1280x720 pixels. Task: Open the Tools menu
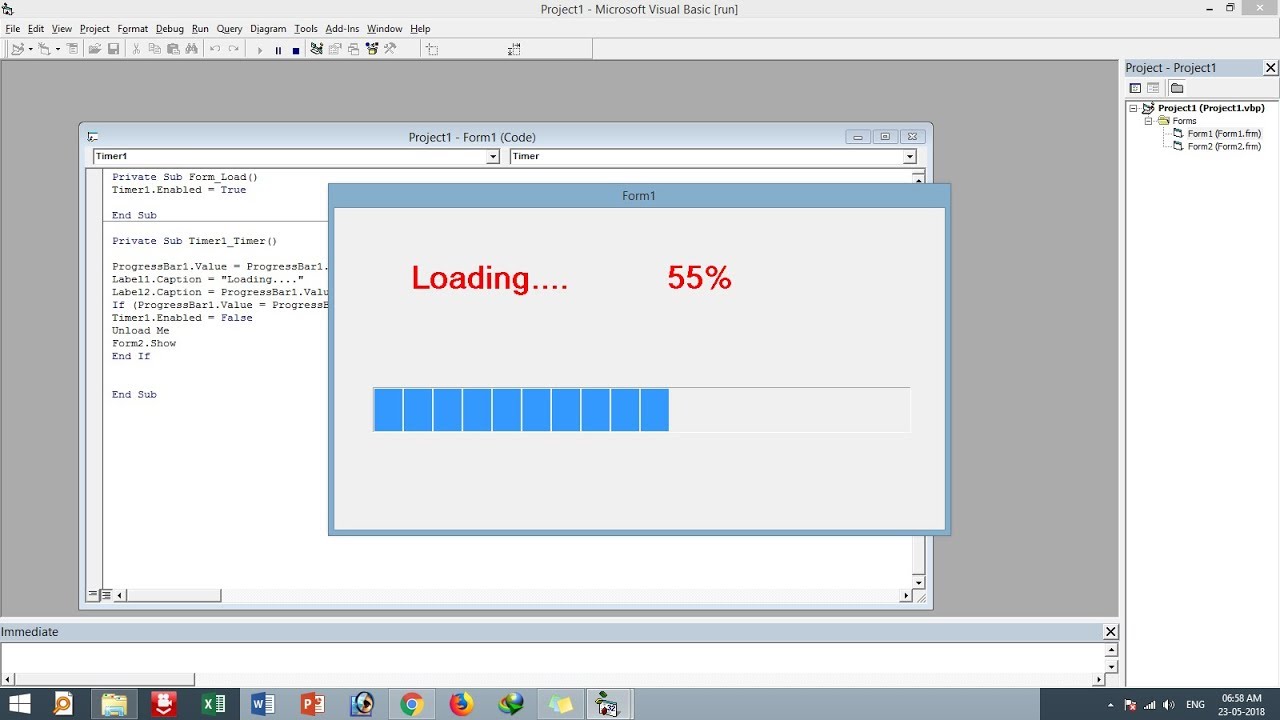[x=306, y=29]
